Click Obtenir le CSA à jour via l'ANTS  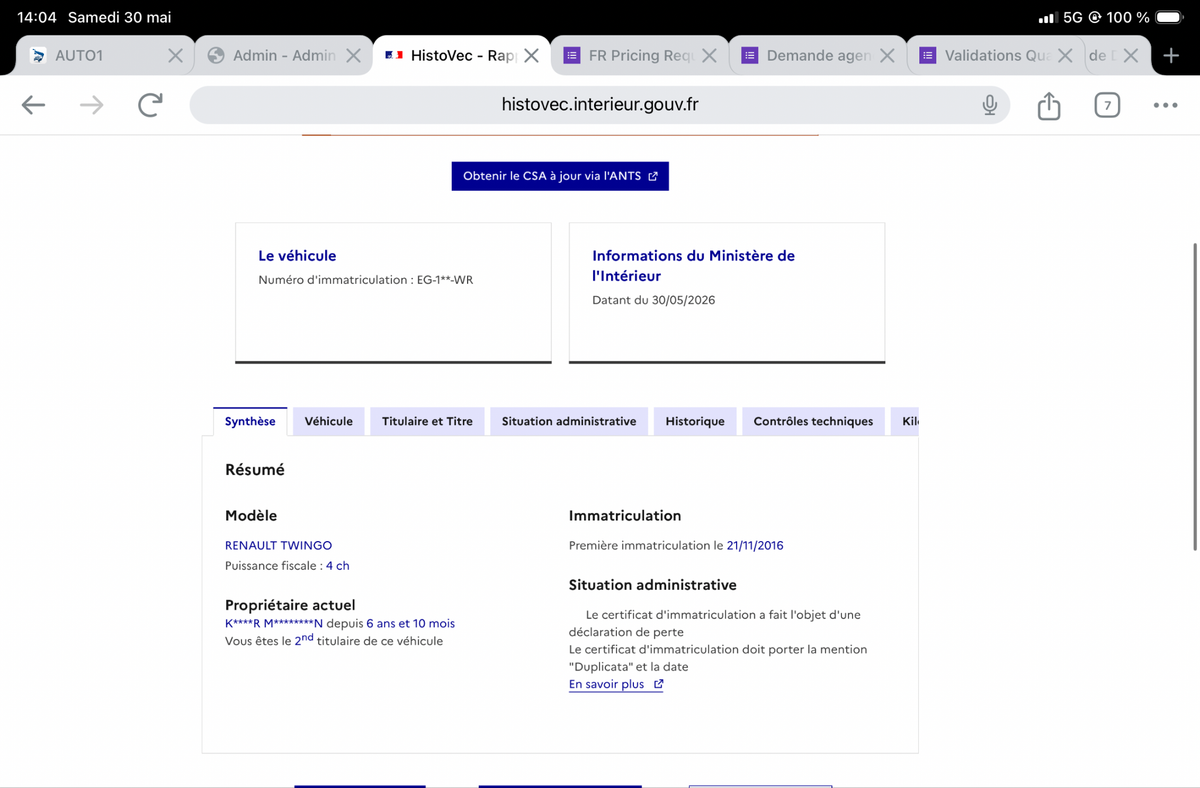click(x=560, y=176)
